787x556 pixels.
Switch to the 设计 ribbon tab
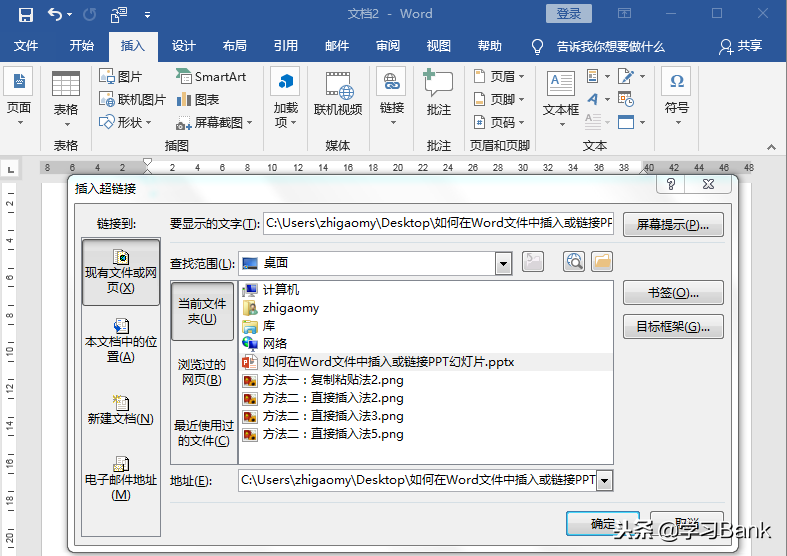pyautogui.click(x=184, y=46)
